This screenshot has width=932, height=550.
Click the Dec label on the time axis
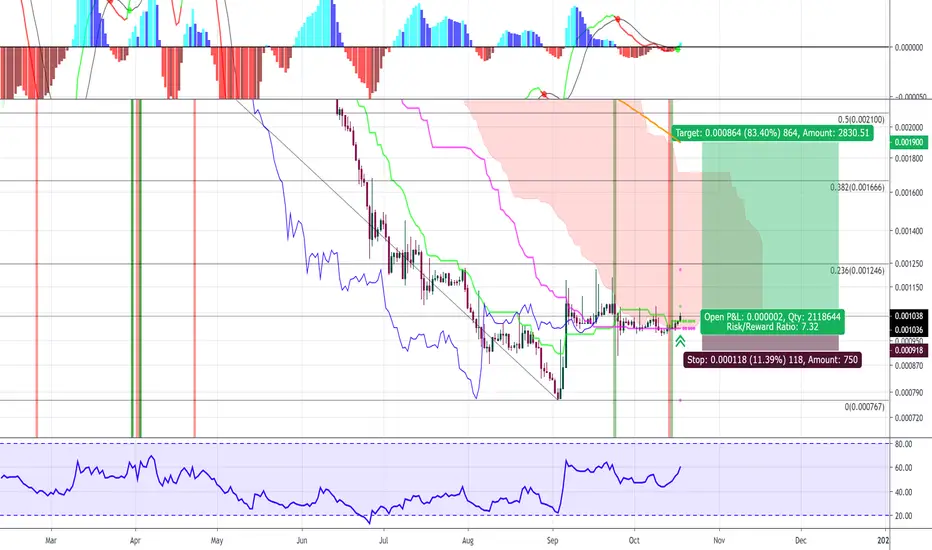tap(801, 540)
